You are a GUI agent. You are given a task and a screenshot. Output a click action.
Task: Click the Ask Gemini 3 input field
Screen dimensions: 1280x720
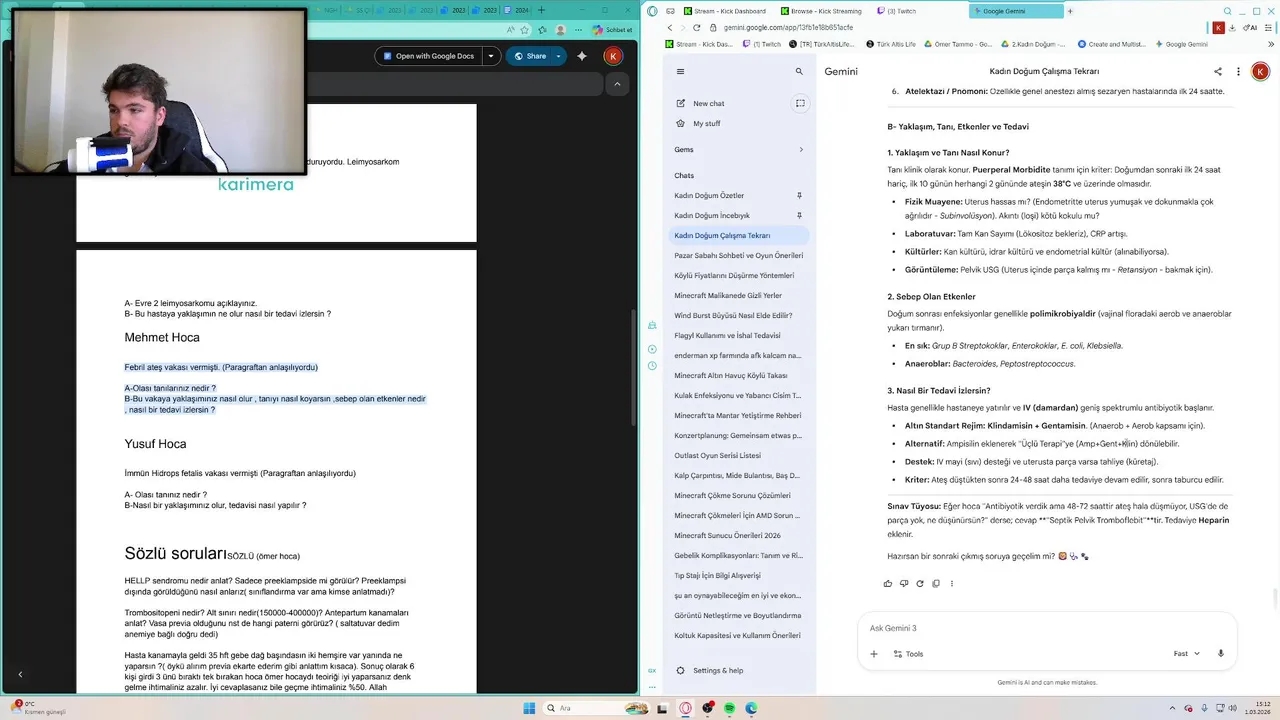(x=1047, y=628)
